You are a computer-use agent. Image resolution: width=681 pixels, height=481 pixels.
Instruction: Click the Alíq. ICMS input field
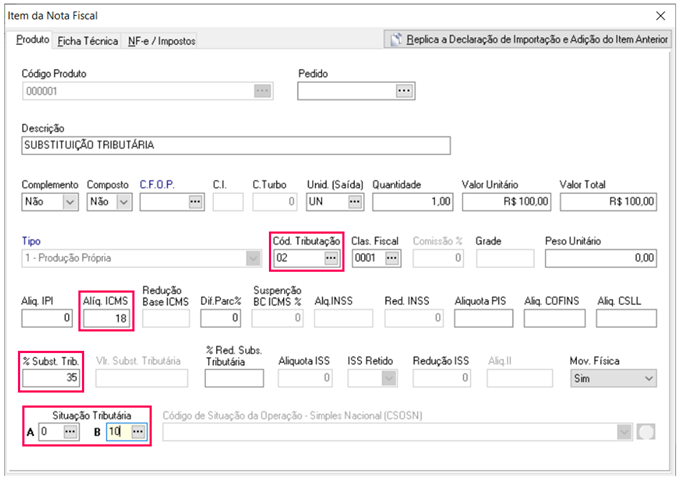(106, 318)
